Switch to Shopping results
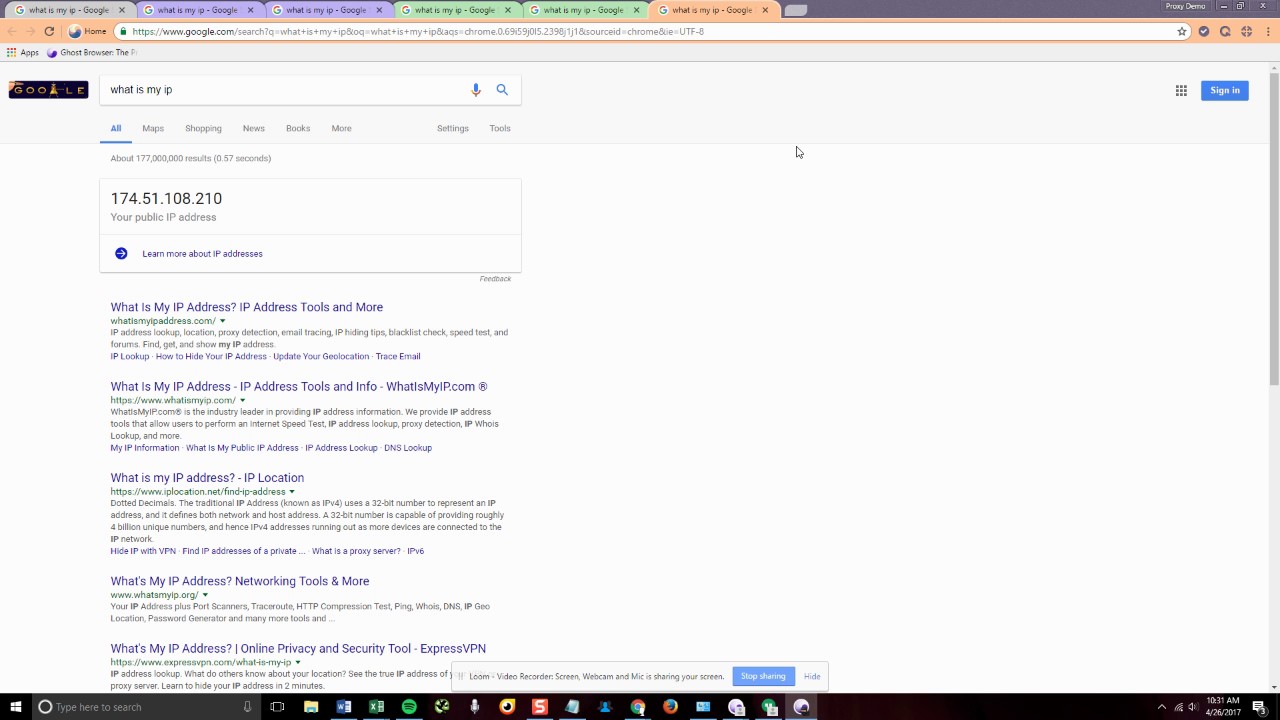This screenshot has width=1280, height=720. [203, 128]
